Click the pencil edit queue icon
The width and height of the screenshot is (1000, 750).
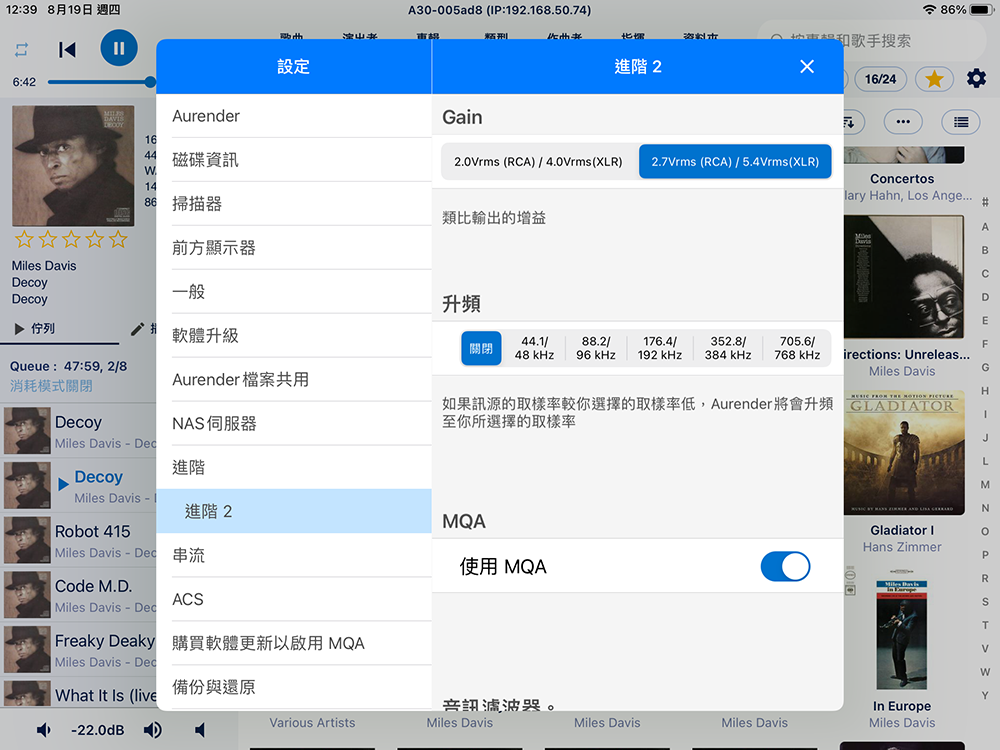tap(137, 329)
